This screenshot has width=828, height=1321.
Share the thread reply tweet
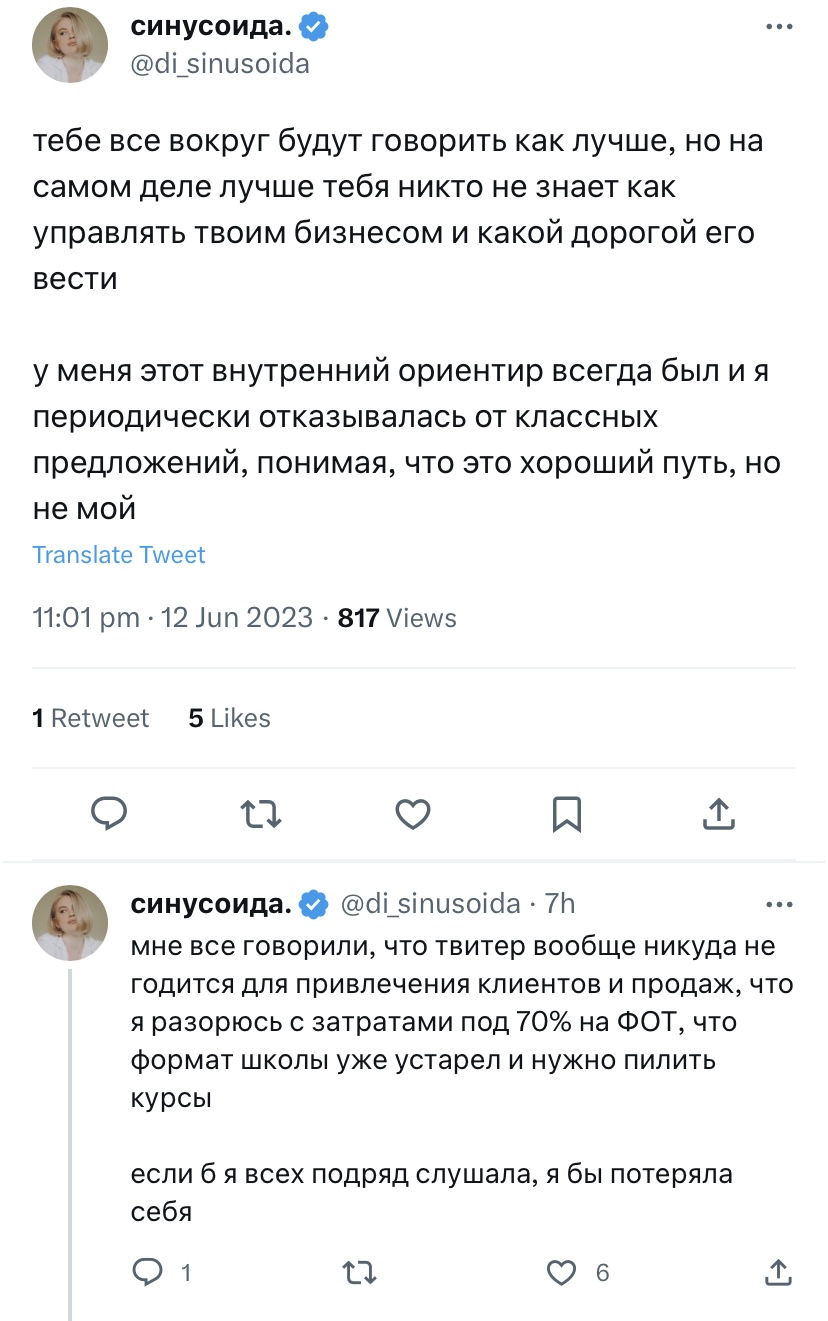coord(778,1272)
